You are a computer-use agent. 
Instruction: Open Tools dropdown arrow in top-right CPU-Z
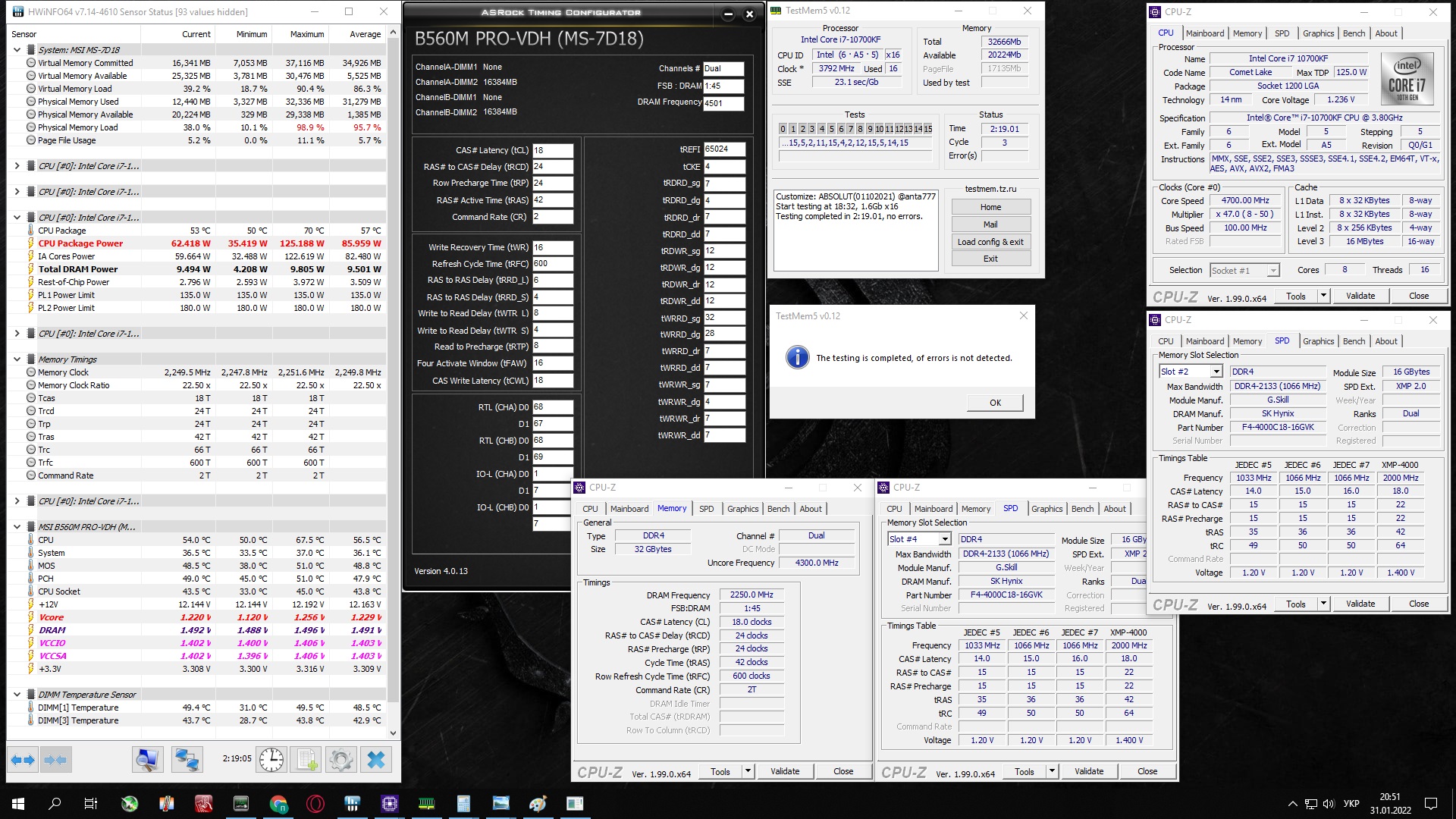pos(1323,296)
